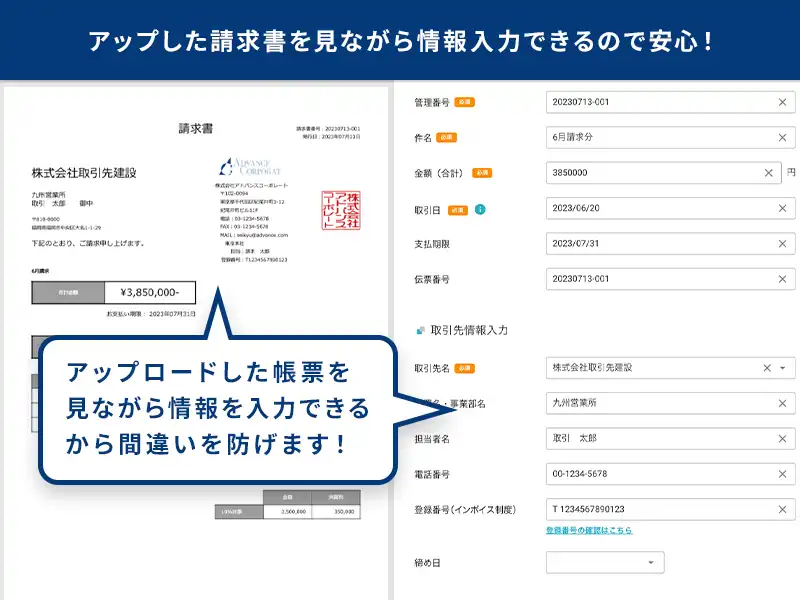Clear the selected 取引先名 value
800x600 pixels.
[767, 368]
